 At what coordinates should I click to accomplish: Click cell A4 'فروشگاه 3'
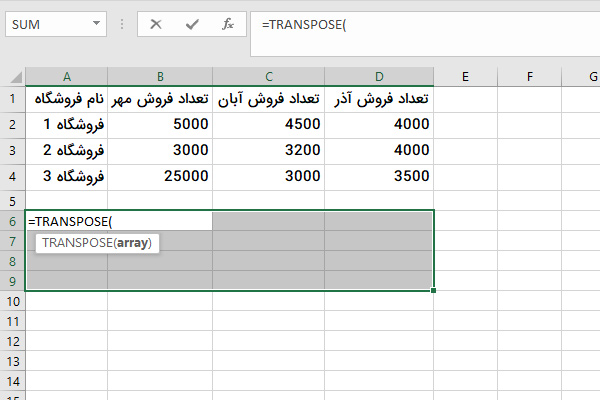coord(67,178)
